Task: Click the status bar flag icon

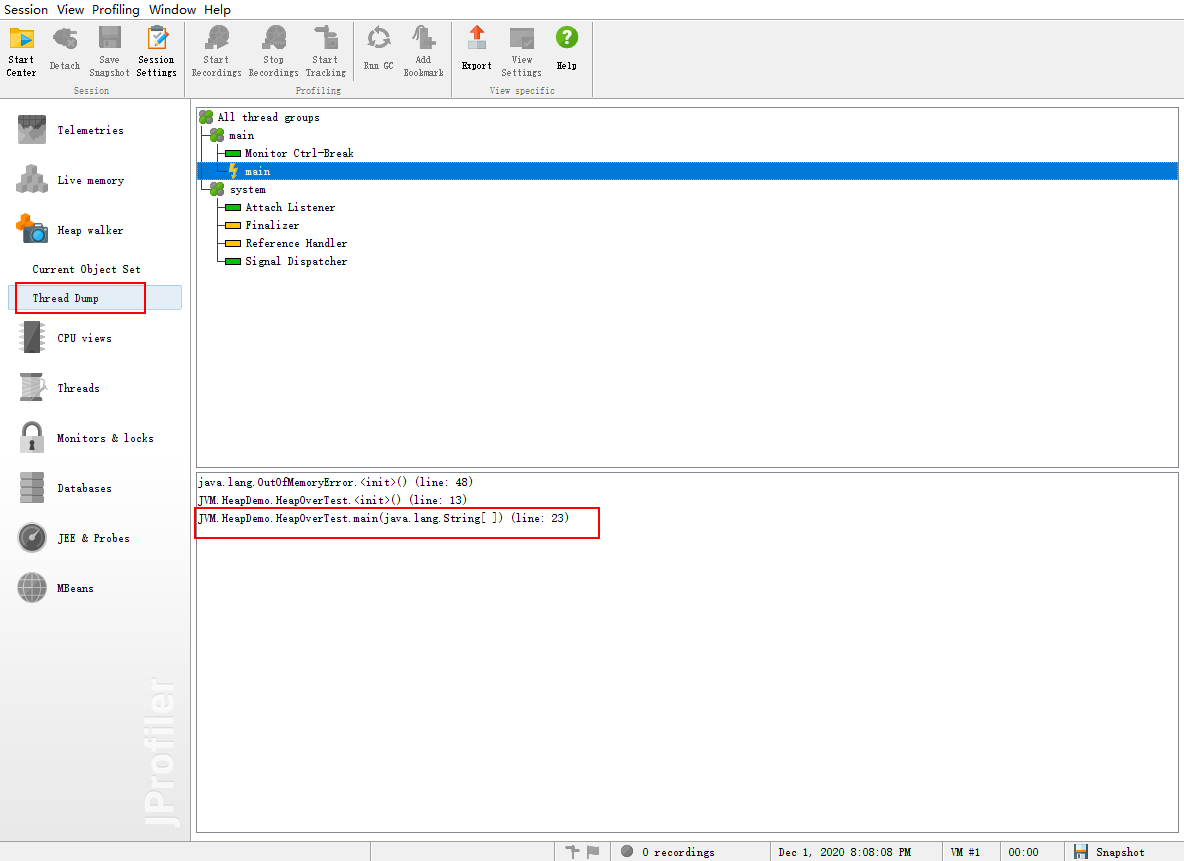Action: (593, 852)
